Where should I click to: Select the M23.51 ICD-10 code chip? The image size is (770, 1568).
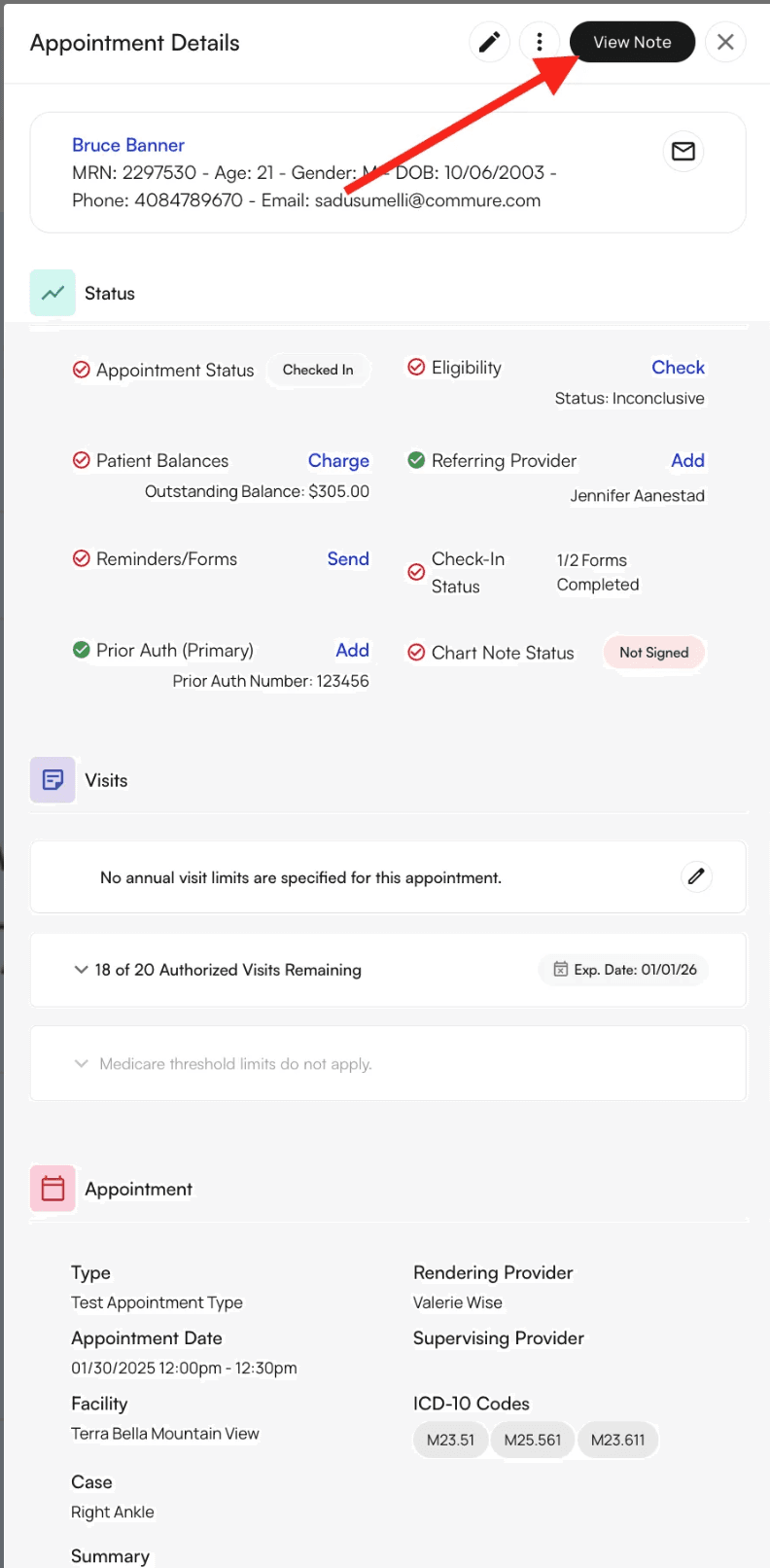tap(450, 1440)
